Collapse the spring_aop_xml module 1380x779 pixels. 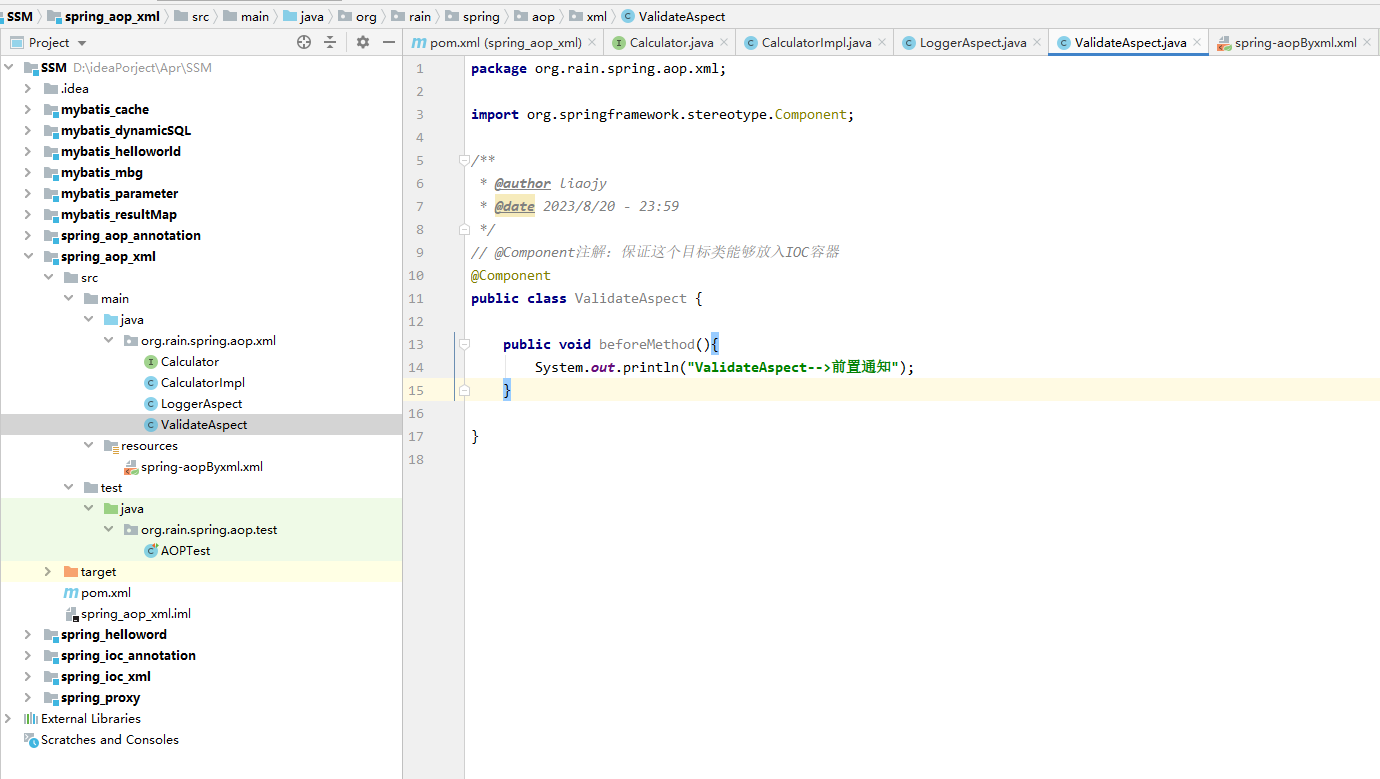coord(28,257)
